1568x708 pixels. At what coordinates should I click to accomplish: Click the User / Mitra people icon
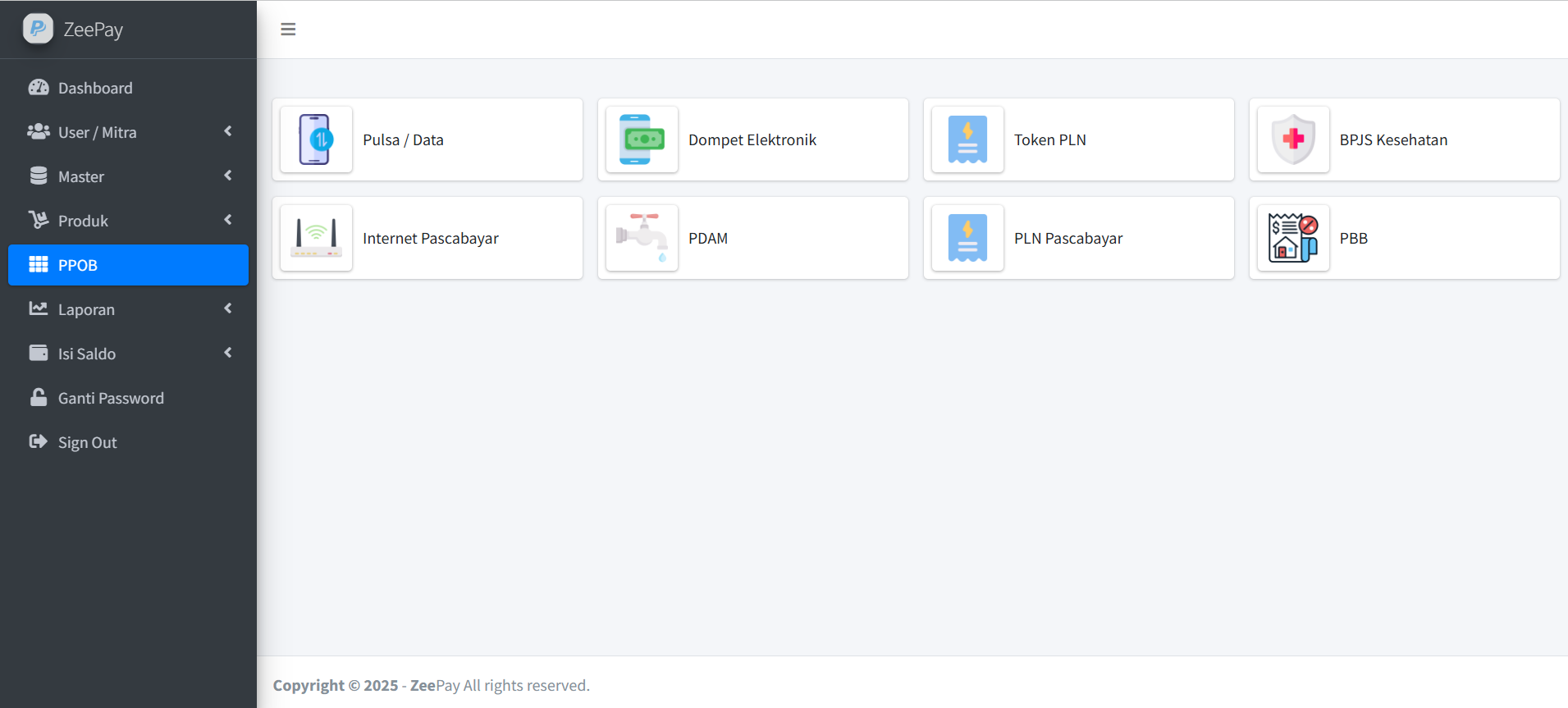pyautogui.click(x=39, y=132)
